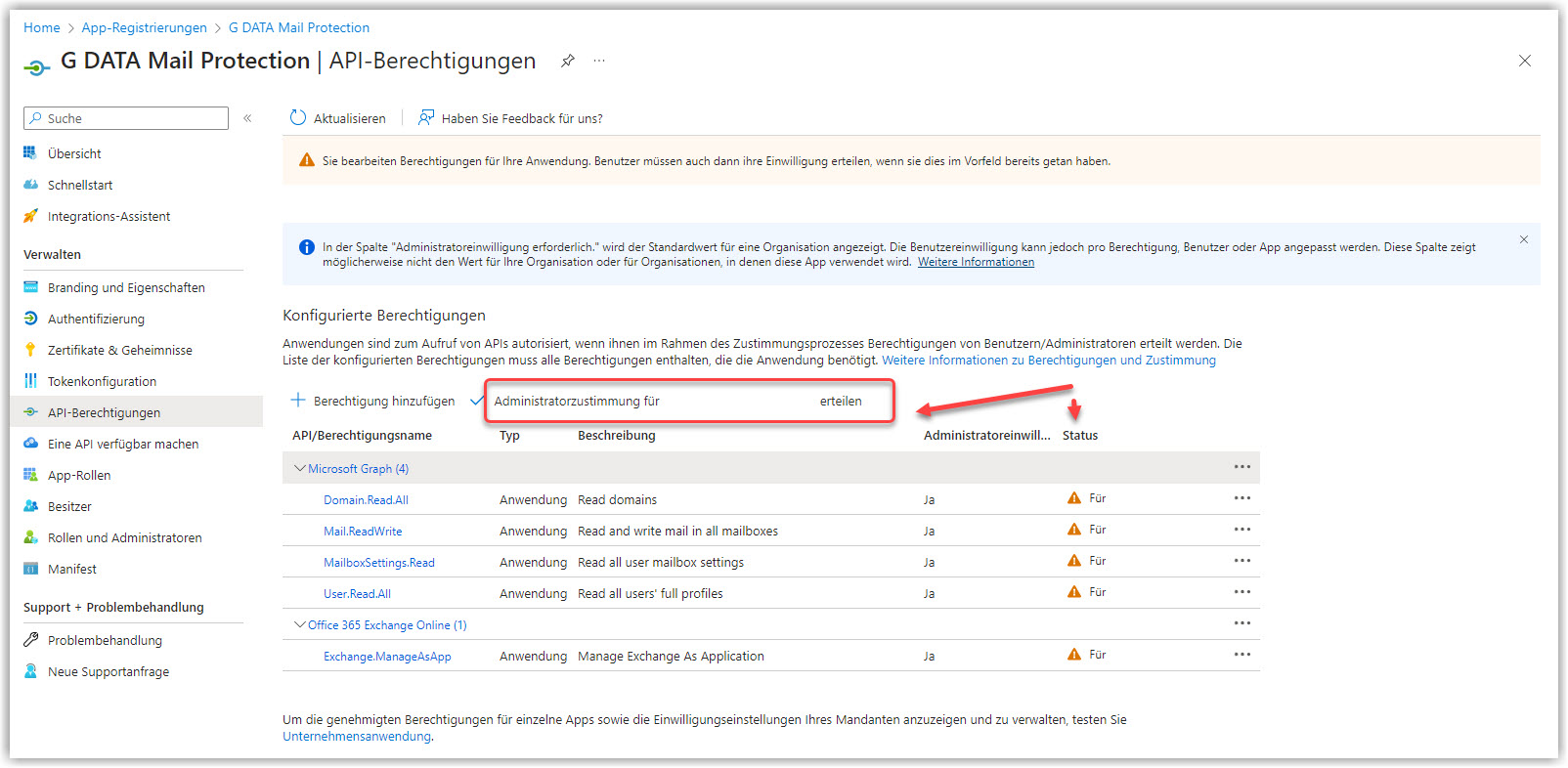The width and height of the screenshot is (1568, 768).
Task: Collapse the Office 365 Exchange Online group
Action: click(x=300, y=624)
